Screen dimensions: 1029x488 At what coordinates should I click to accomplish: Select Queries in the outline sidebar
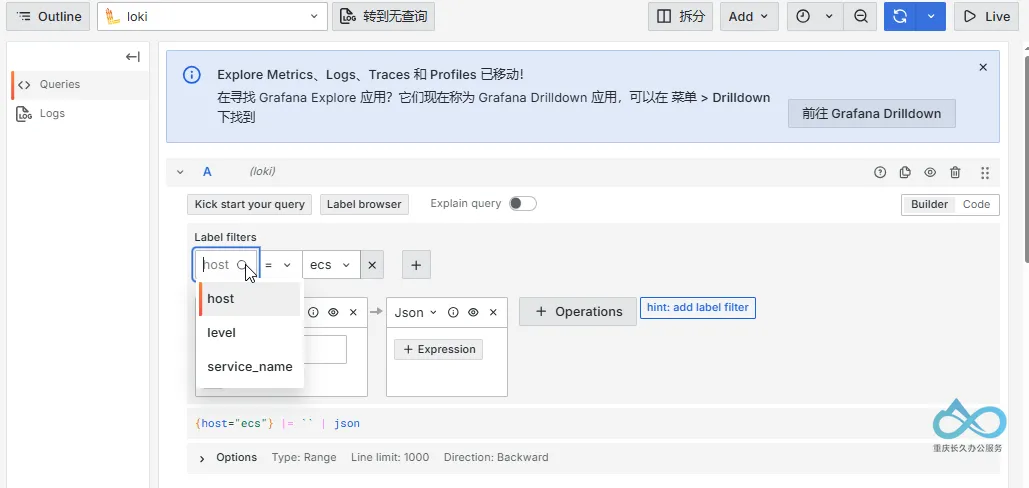80,85
